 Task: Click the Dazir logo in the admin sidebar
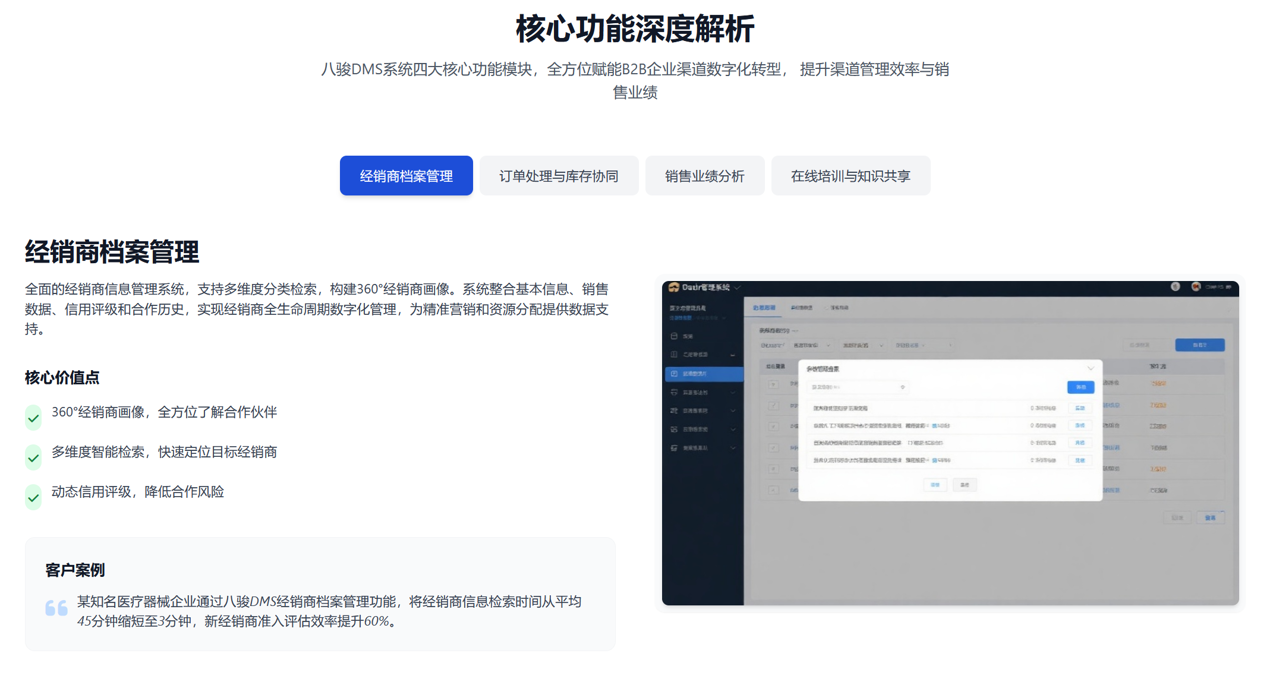pos(672,286)
